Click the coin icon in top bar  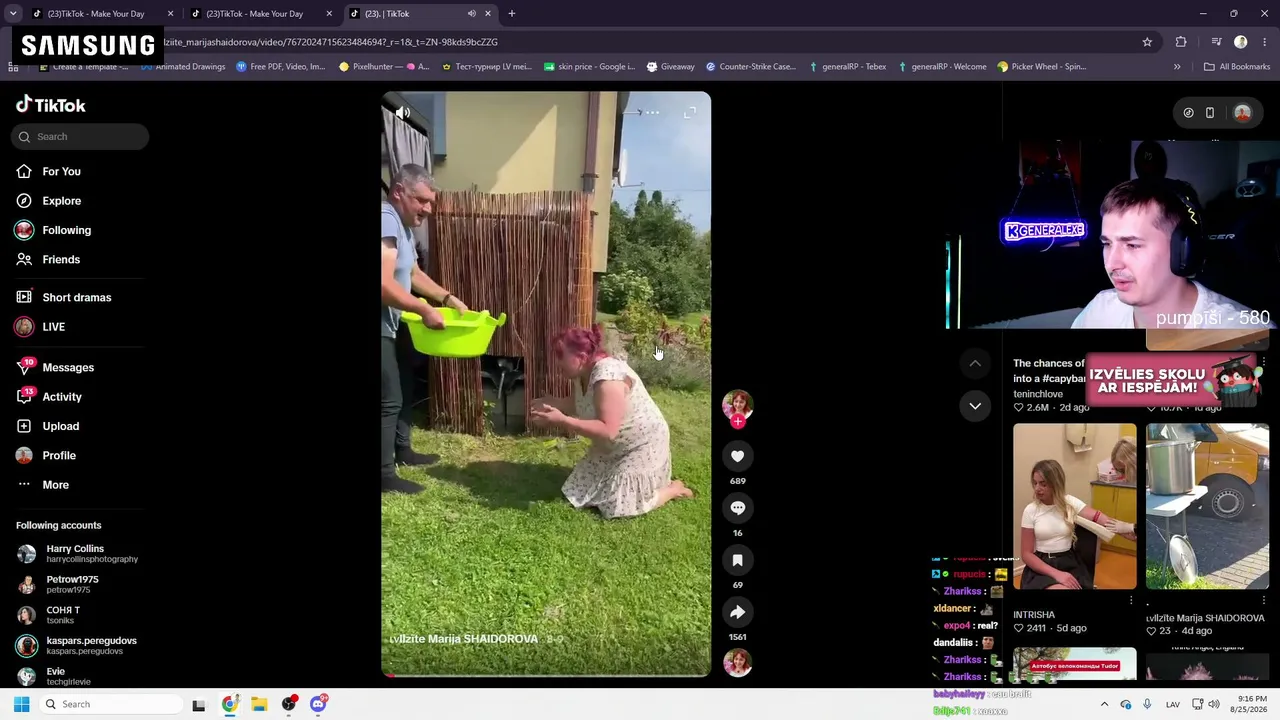coord(1188,113)
